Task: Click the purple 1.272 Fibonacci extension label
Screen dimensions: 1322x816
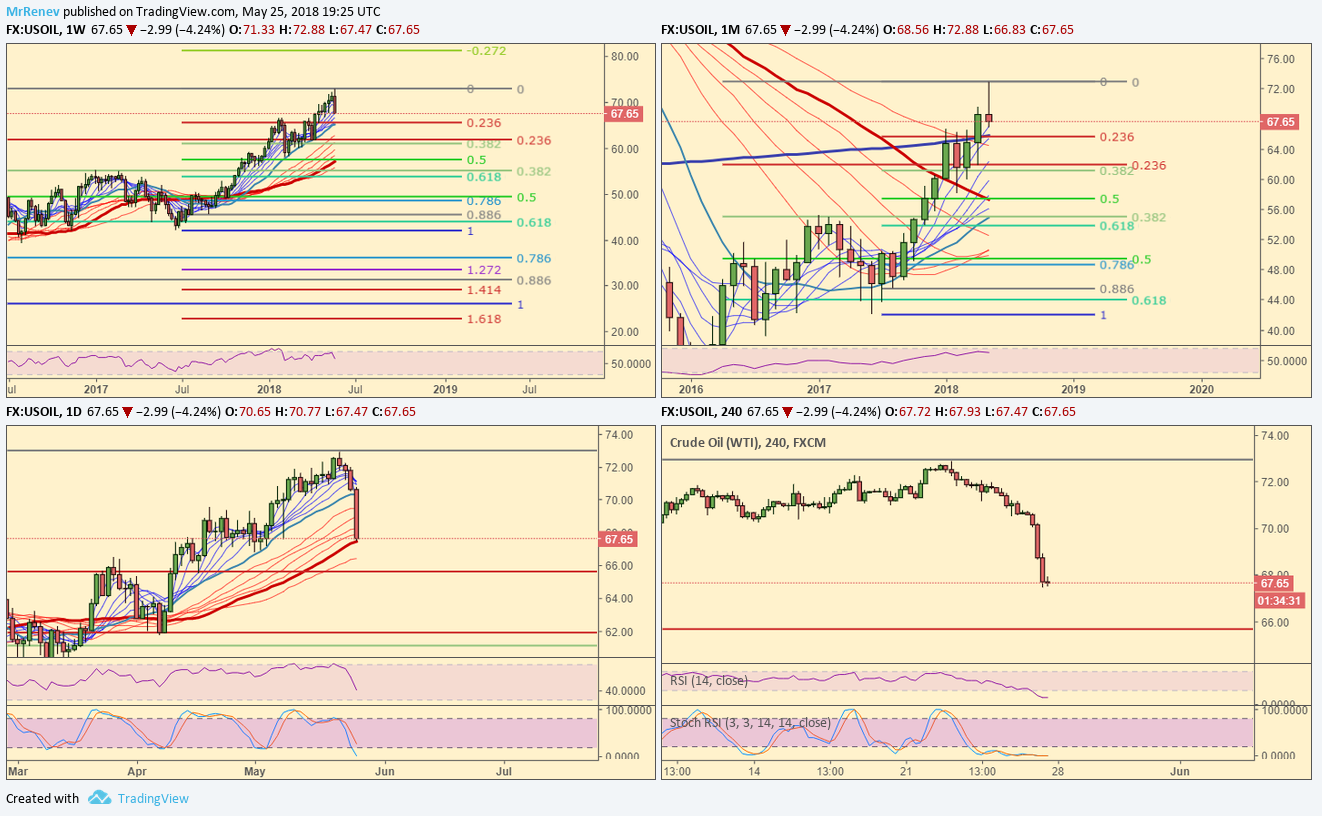Action: 483,270
